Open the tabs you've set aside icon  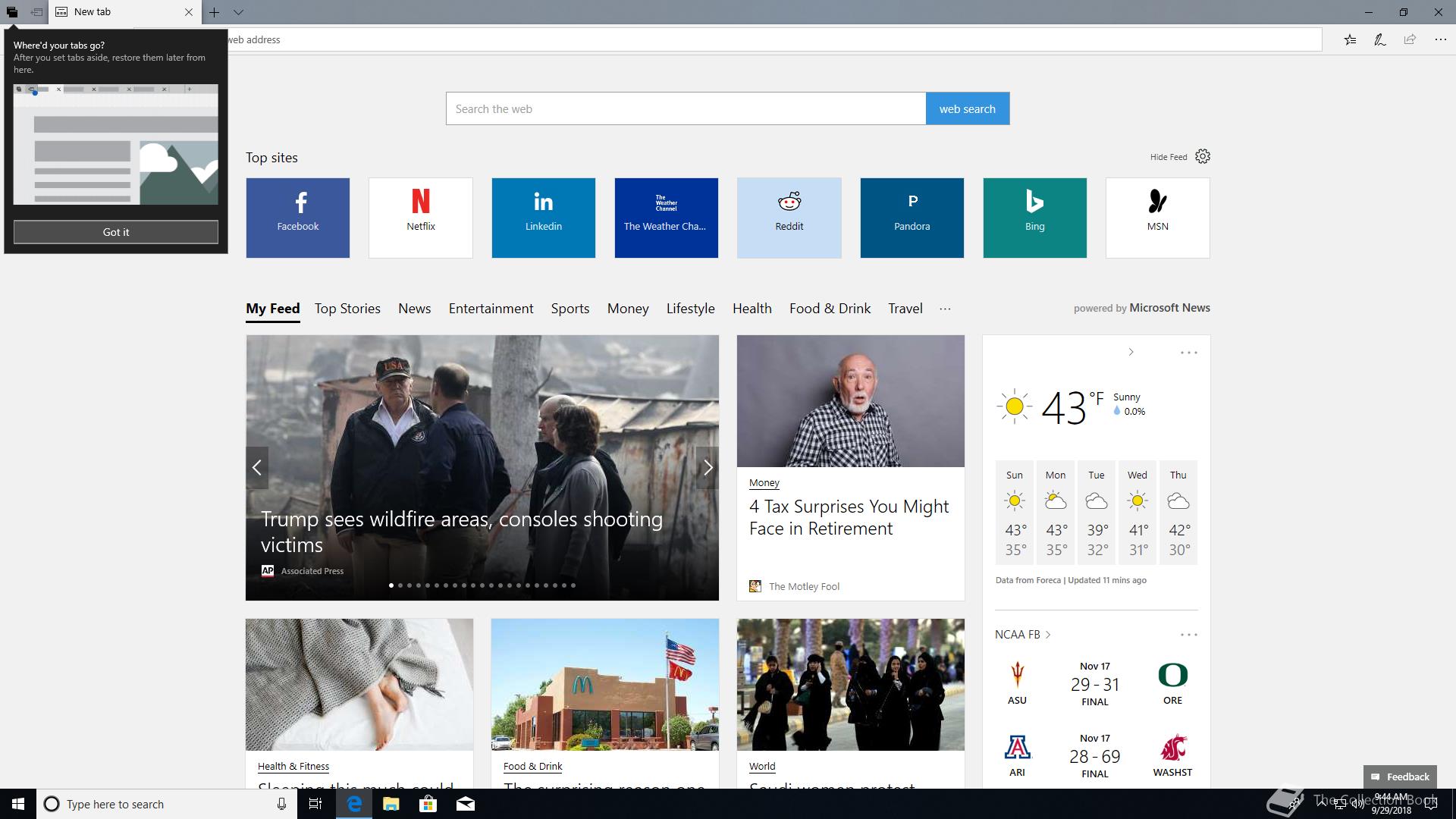pos(11,12)
